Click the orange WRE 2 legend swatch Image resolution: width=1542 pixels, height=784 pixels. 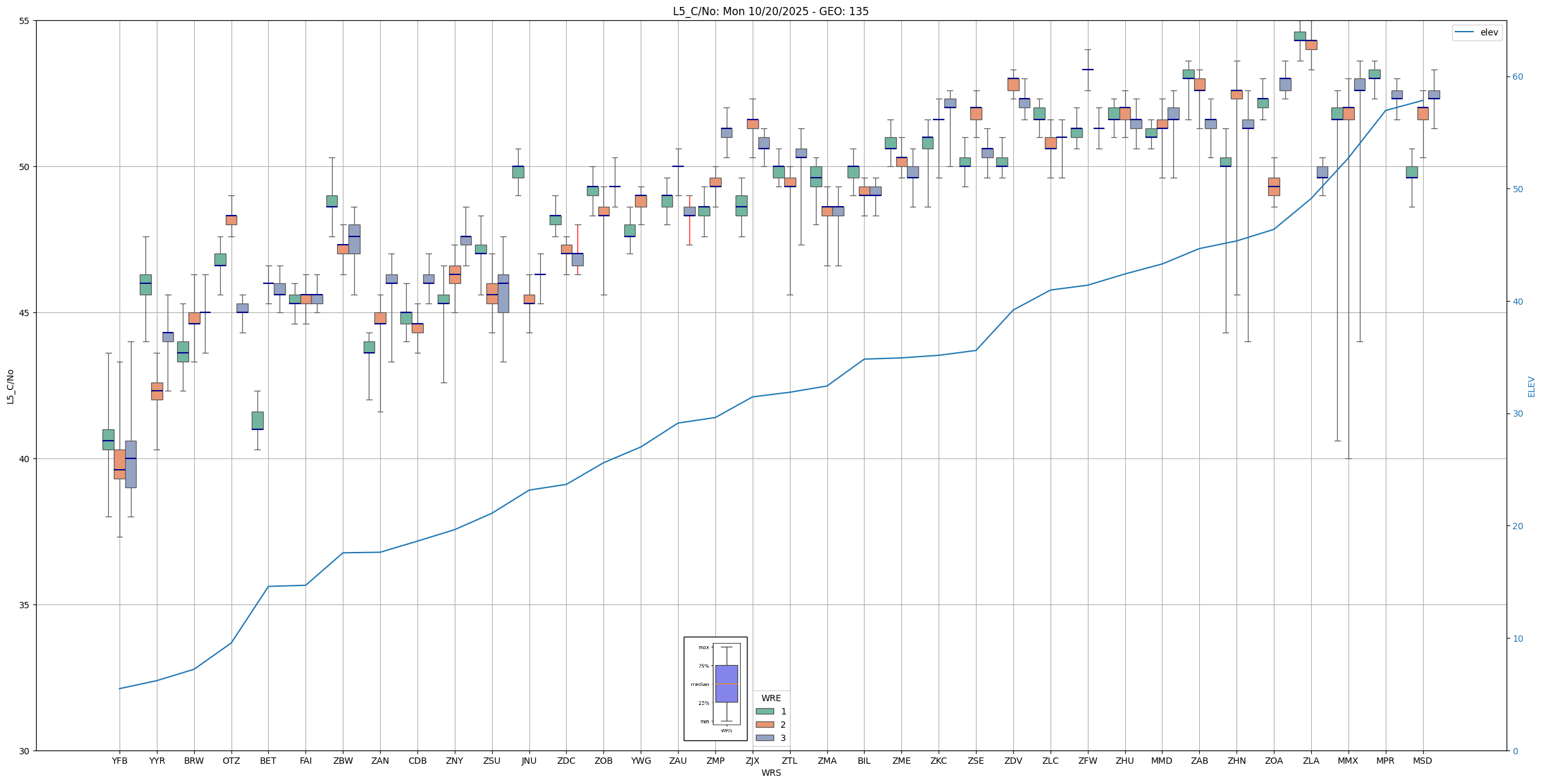pos(765,725)
